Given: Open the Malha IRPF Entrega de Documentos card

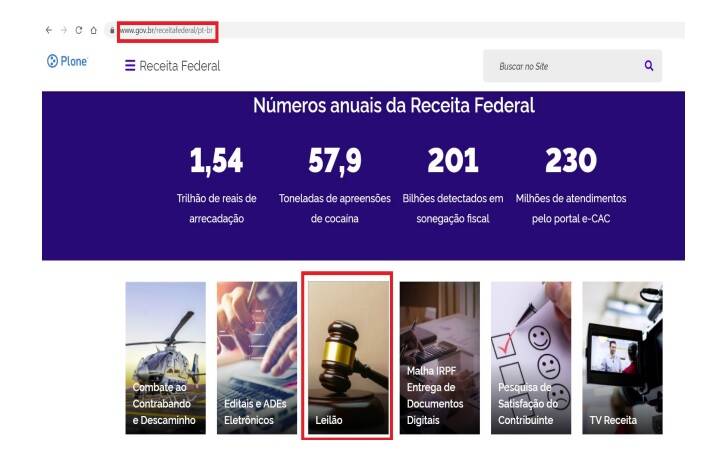Looking at the screenshot, I should [x=440, y=358].
